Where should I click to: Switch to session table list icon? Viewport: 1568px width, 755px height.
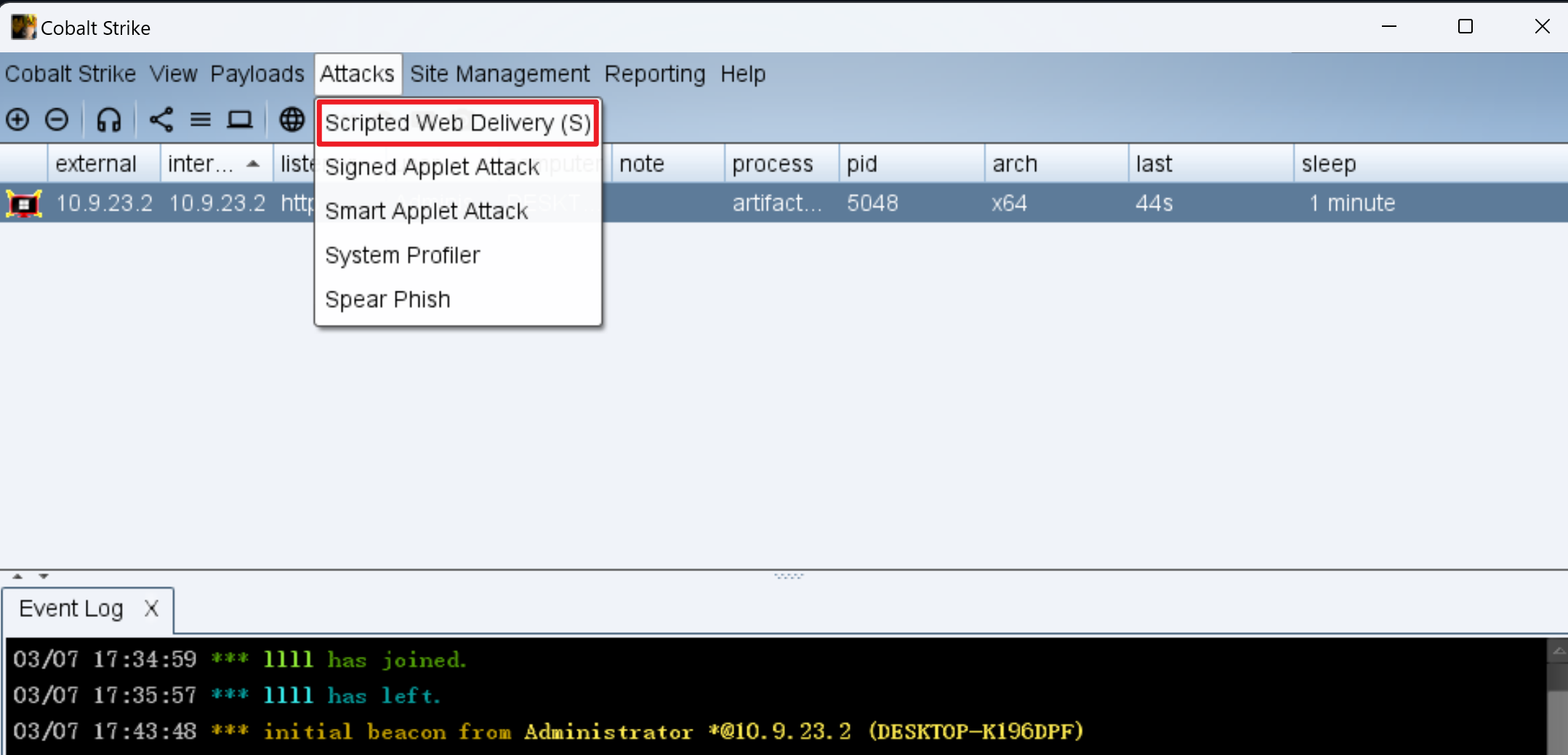pyautogui.click(x=201, y=119)
